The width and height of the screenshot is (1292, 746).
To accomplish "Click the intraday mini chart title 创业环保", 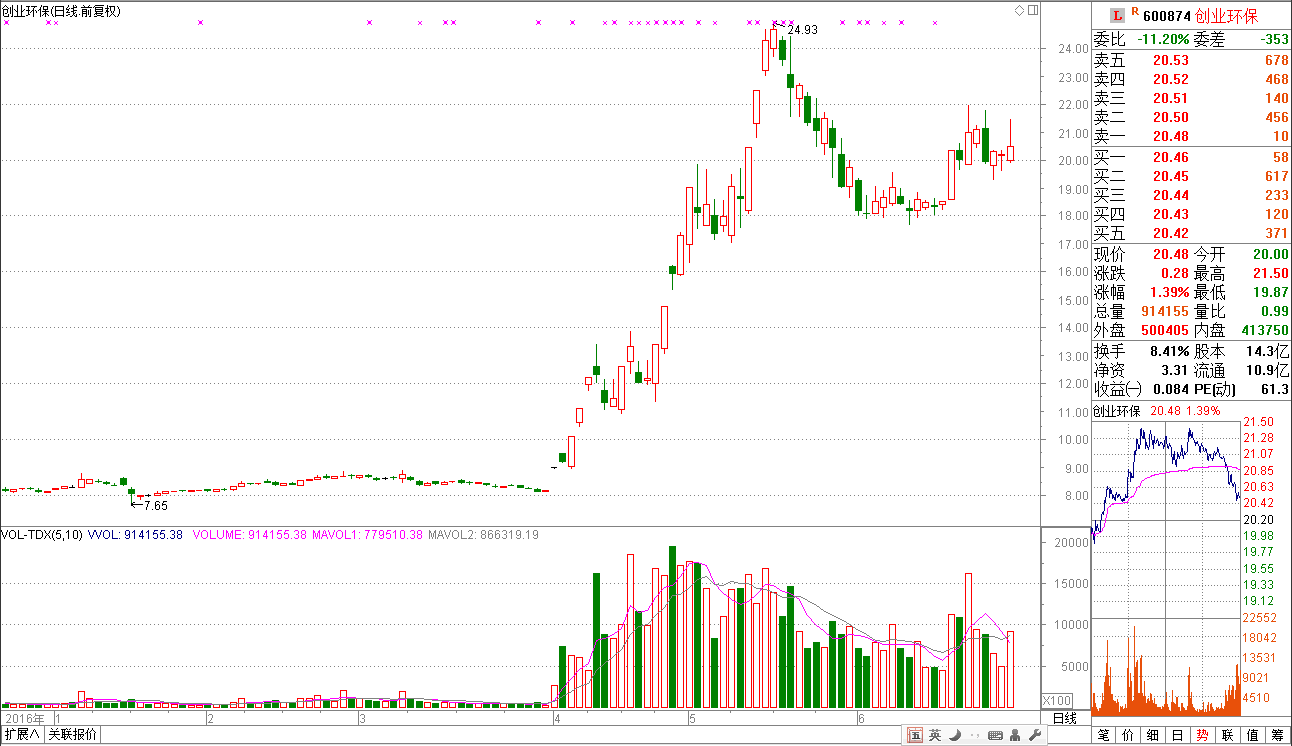I will 1116,411.
